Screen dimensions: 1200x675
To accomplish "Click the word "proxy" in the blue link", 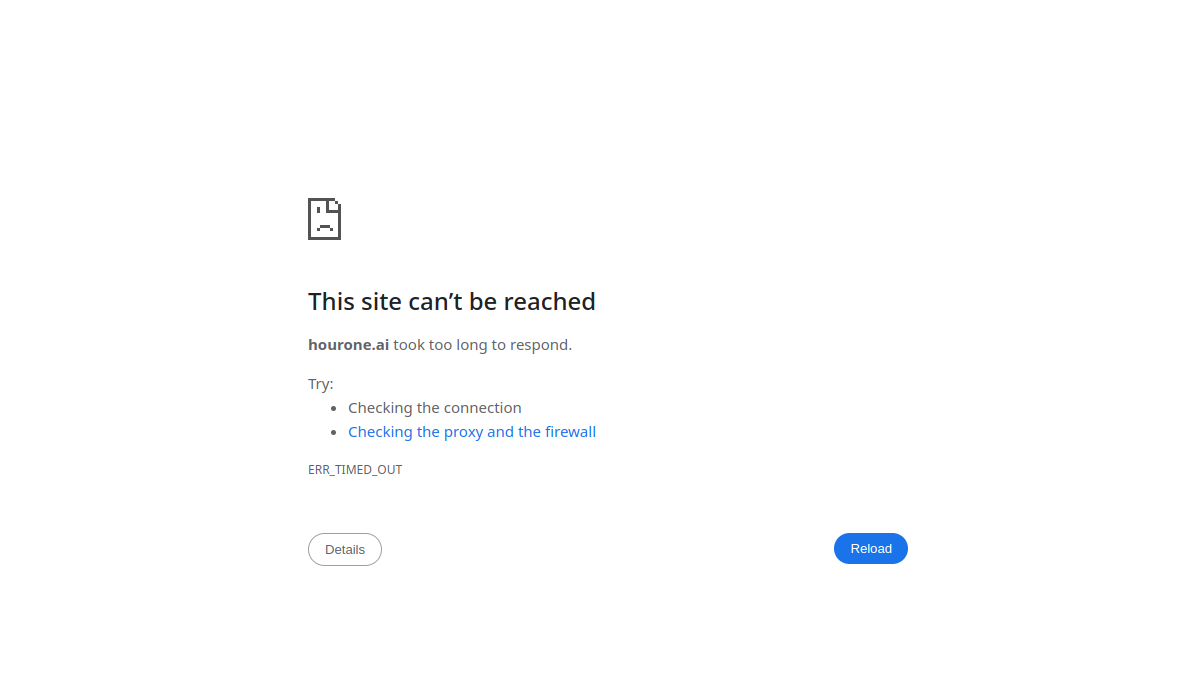I will [463, 433].
